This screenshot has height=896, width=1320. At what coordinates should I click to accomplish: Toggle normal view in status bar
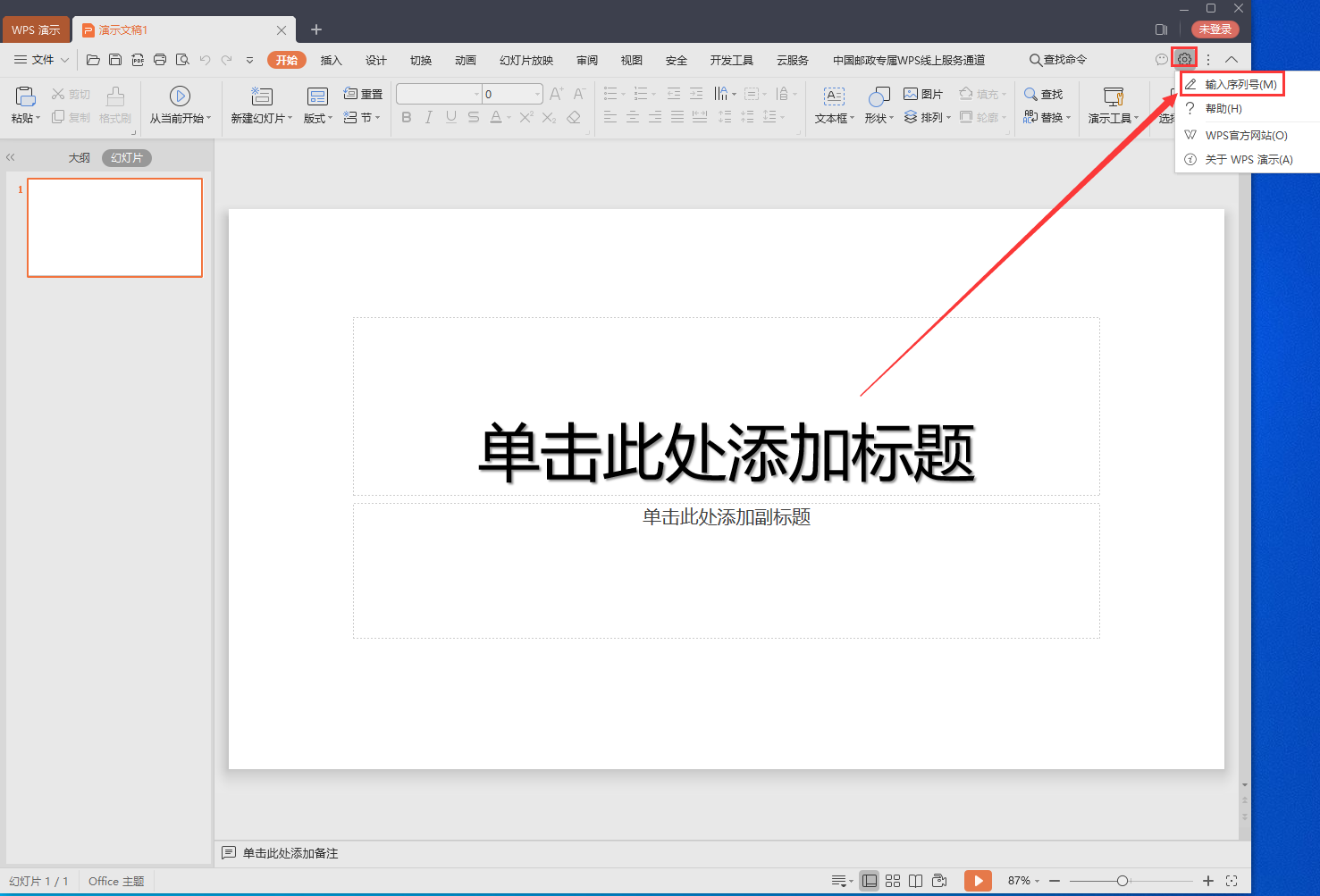coord(869,881)
